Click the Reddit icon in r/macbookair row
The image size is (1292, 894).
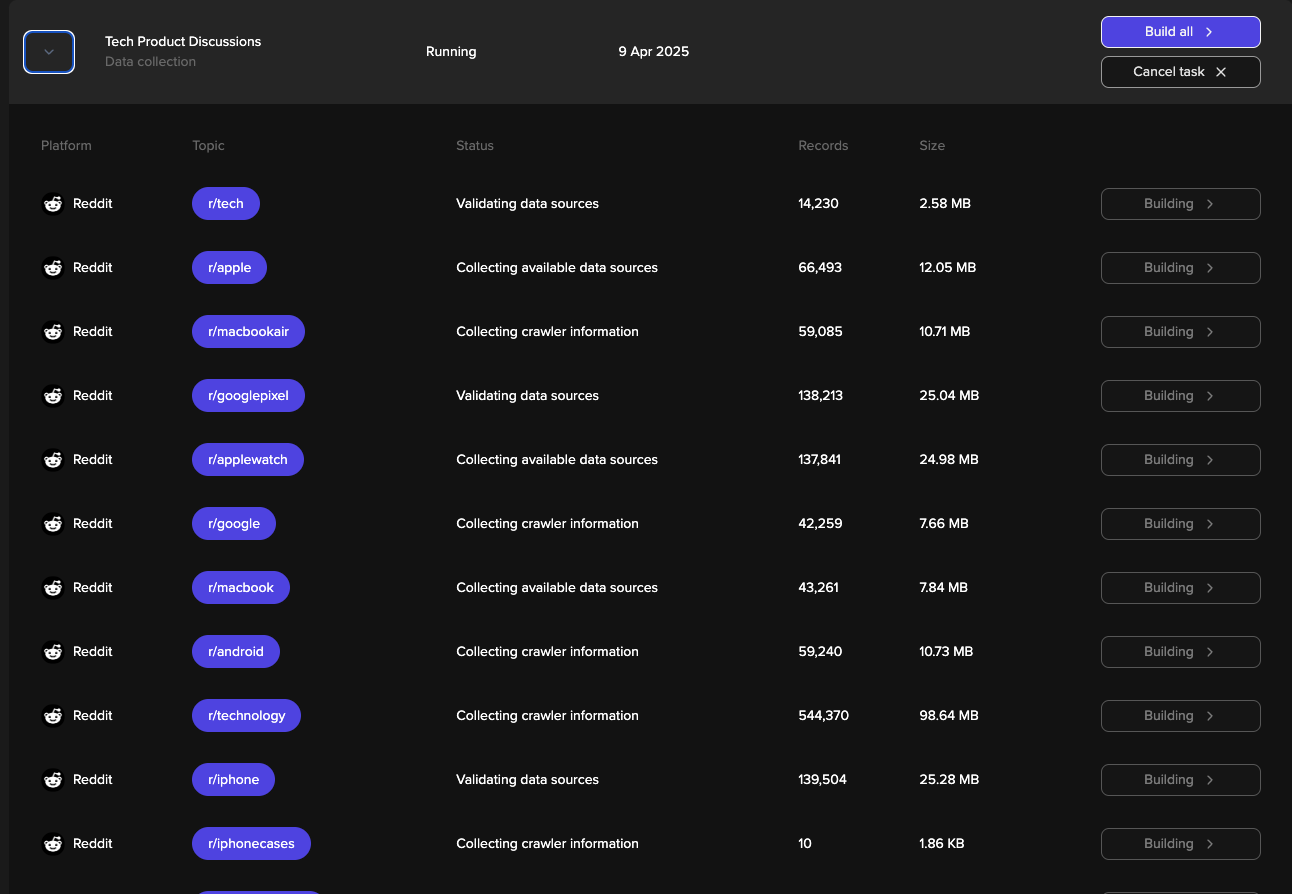pos(53,332)
